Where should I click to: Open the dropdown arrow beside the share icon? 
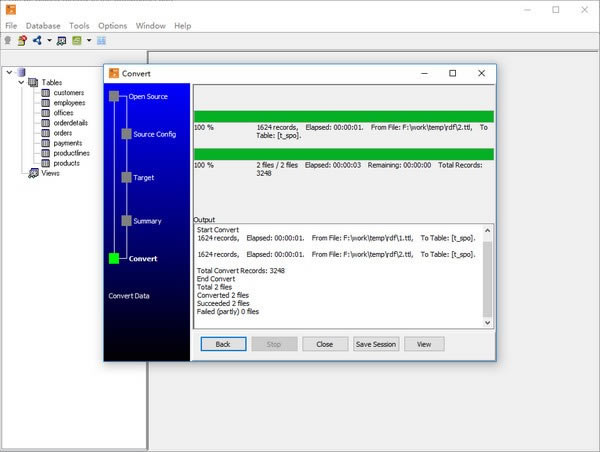pos(49,41)
